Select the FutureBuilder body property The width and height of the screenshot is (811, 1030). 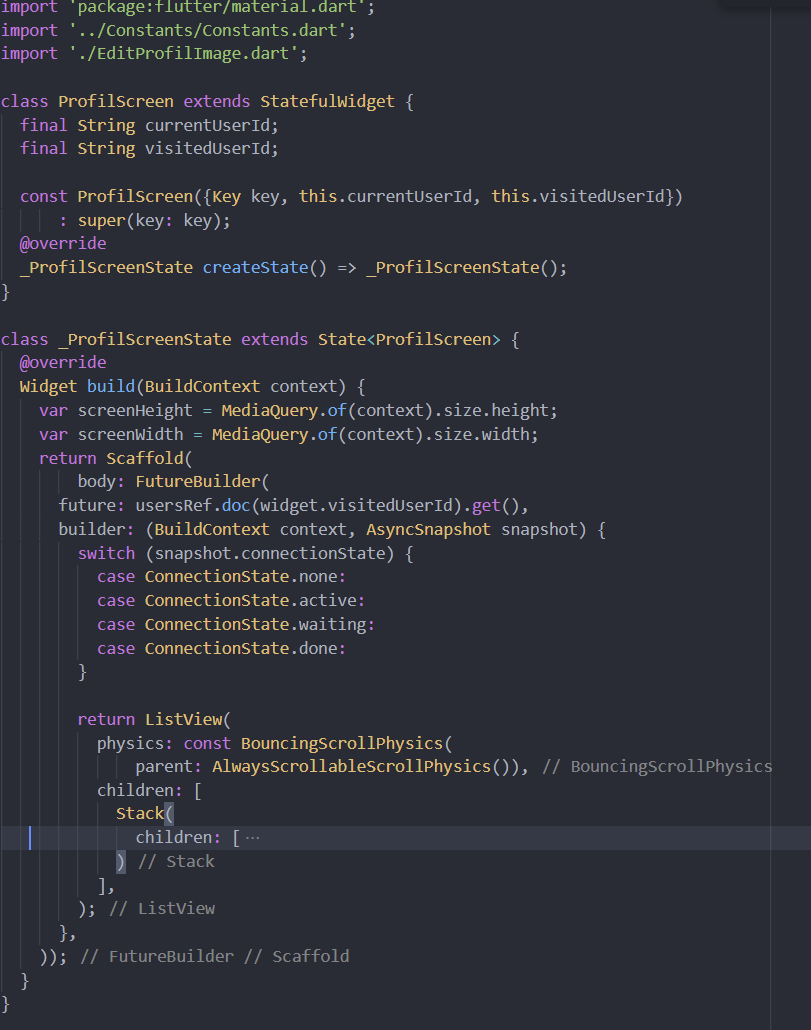[x=98, y=481]
